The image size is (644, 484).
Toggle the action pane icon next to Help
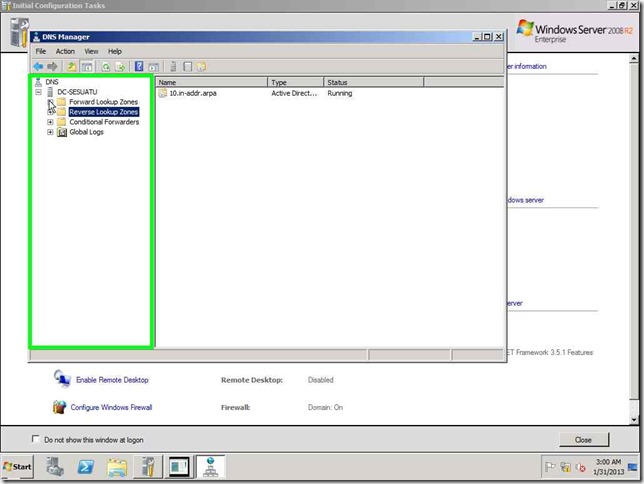click(154, 67)
